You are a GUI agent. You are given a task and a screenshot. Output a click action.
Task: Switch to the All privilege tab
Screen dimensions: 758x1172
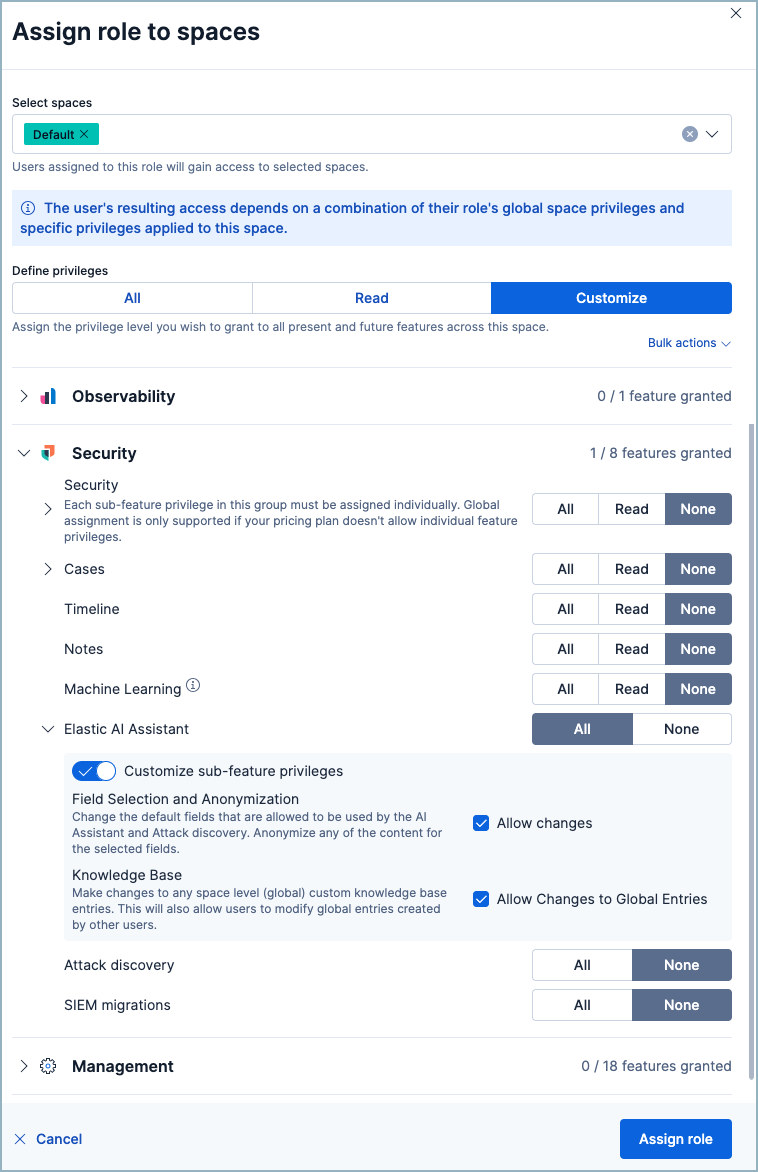(131, 298)
